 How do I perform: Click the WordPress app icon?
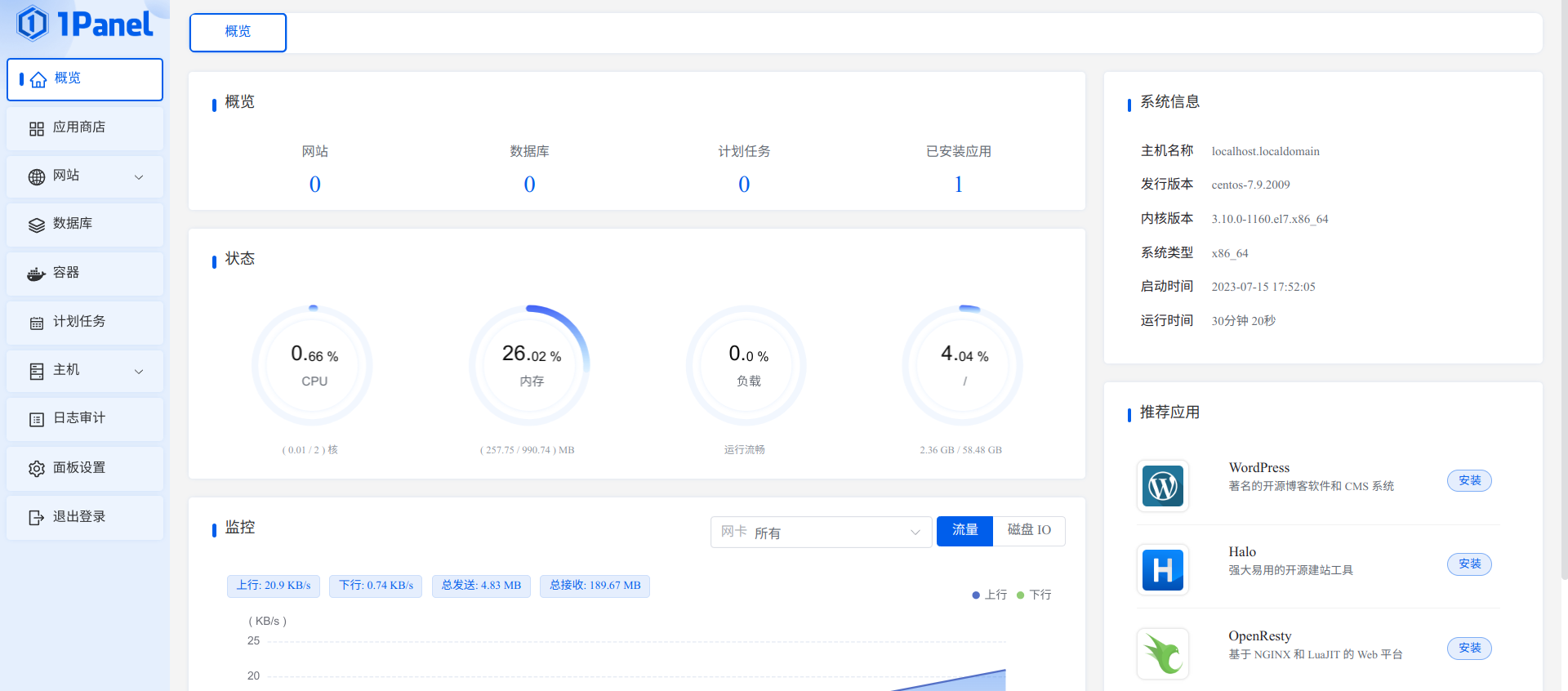(1163, 486)
